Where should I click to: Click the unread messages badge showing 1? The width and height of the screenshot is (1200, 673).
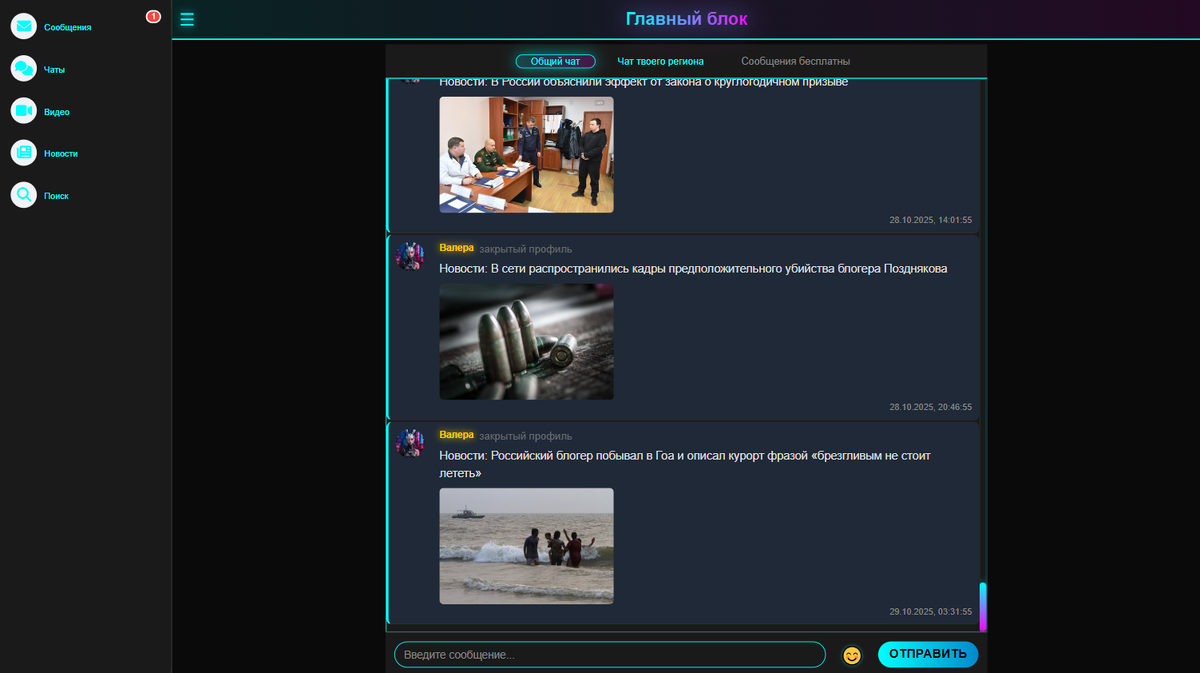pyautogui.click(x=153, y=16)
